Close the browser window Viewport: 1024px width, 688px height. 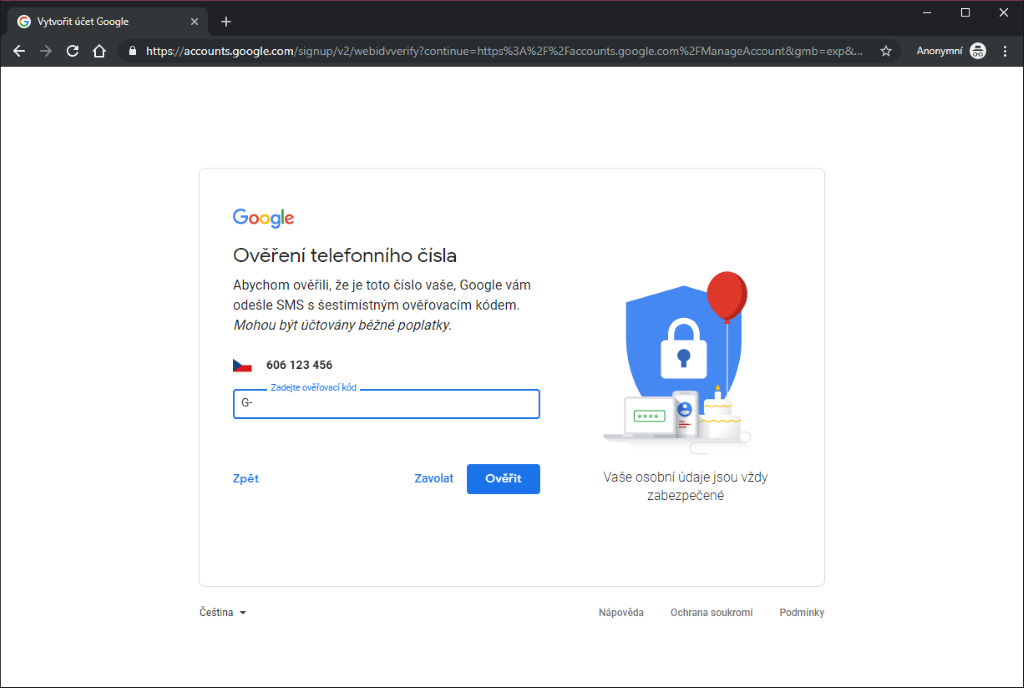tap(1004, 12)
